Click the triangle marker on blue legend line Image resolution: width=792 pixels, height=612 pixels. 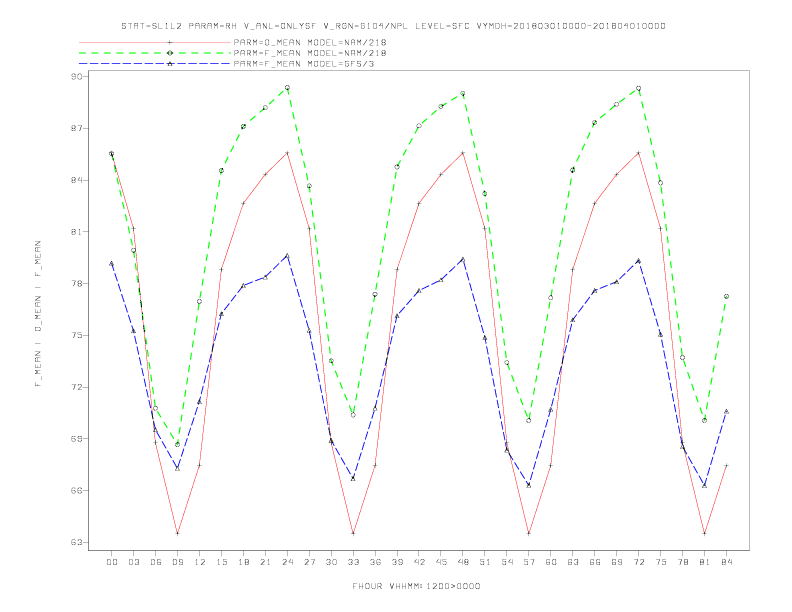point(170,64)
